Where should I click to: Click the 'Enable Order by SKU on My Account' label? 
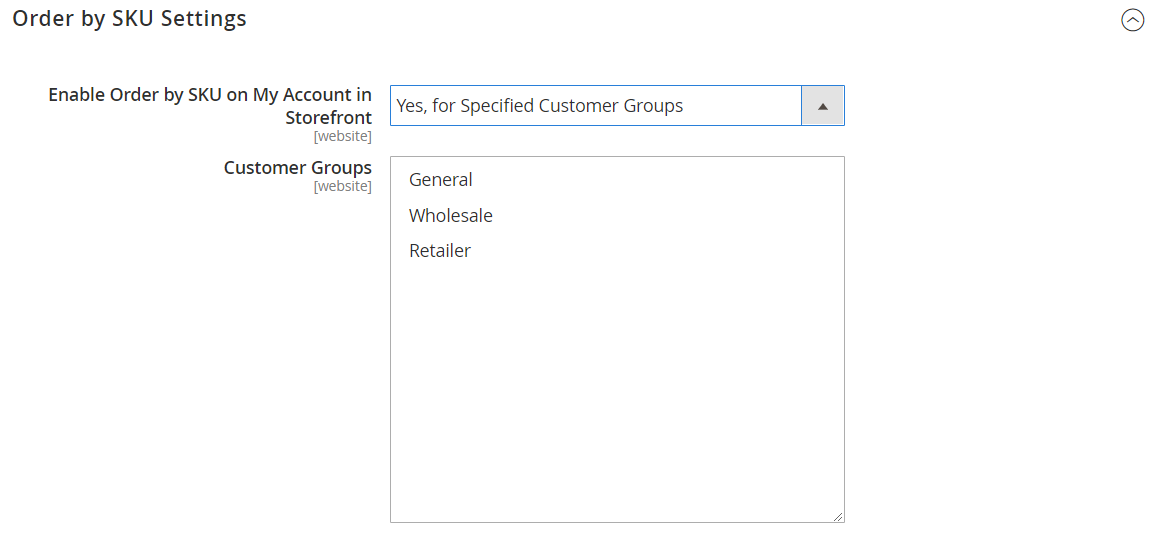pos(210,95)
